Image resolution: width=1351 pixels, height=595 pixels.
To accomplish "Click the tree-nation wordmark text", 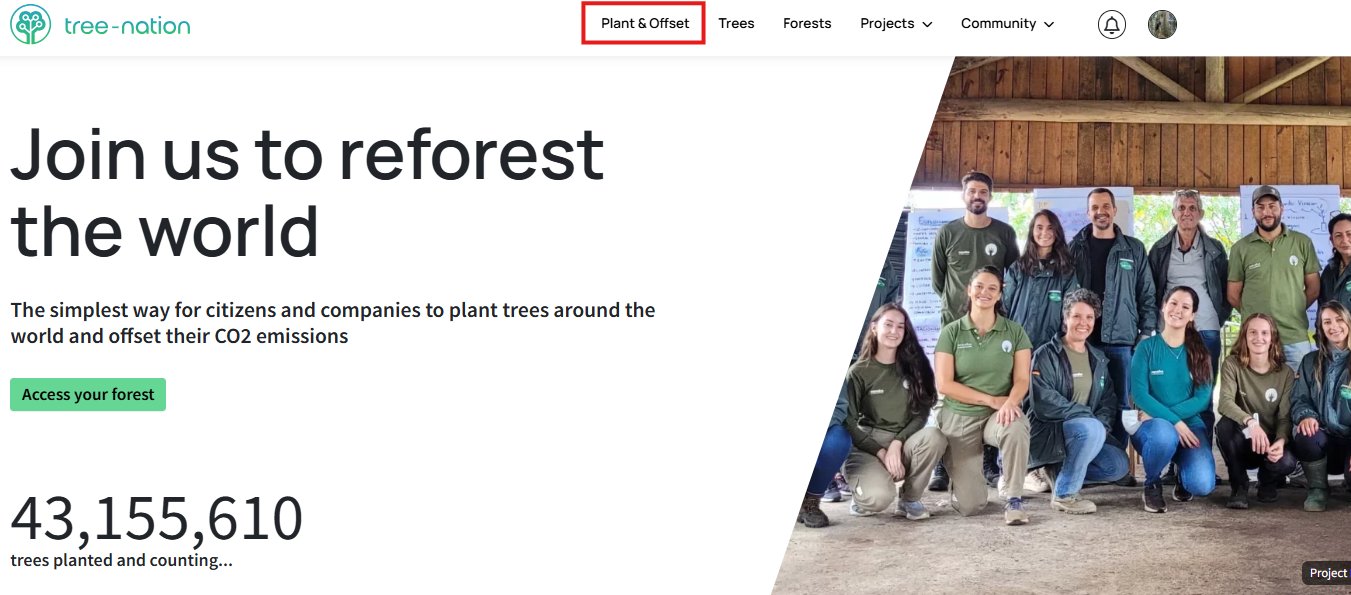I will coord(127,25).
